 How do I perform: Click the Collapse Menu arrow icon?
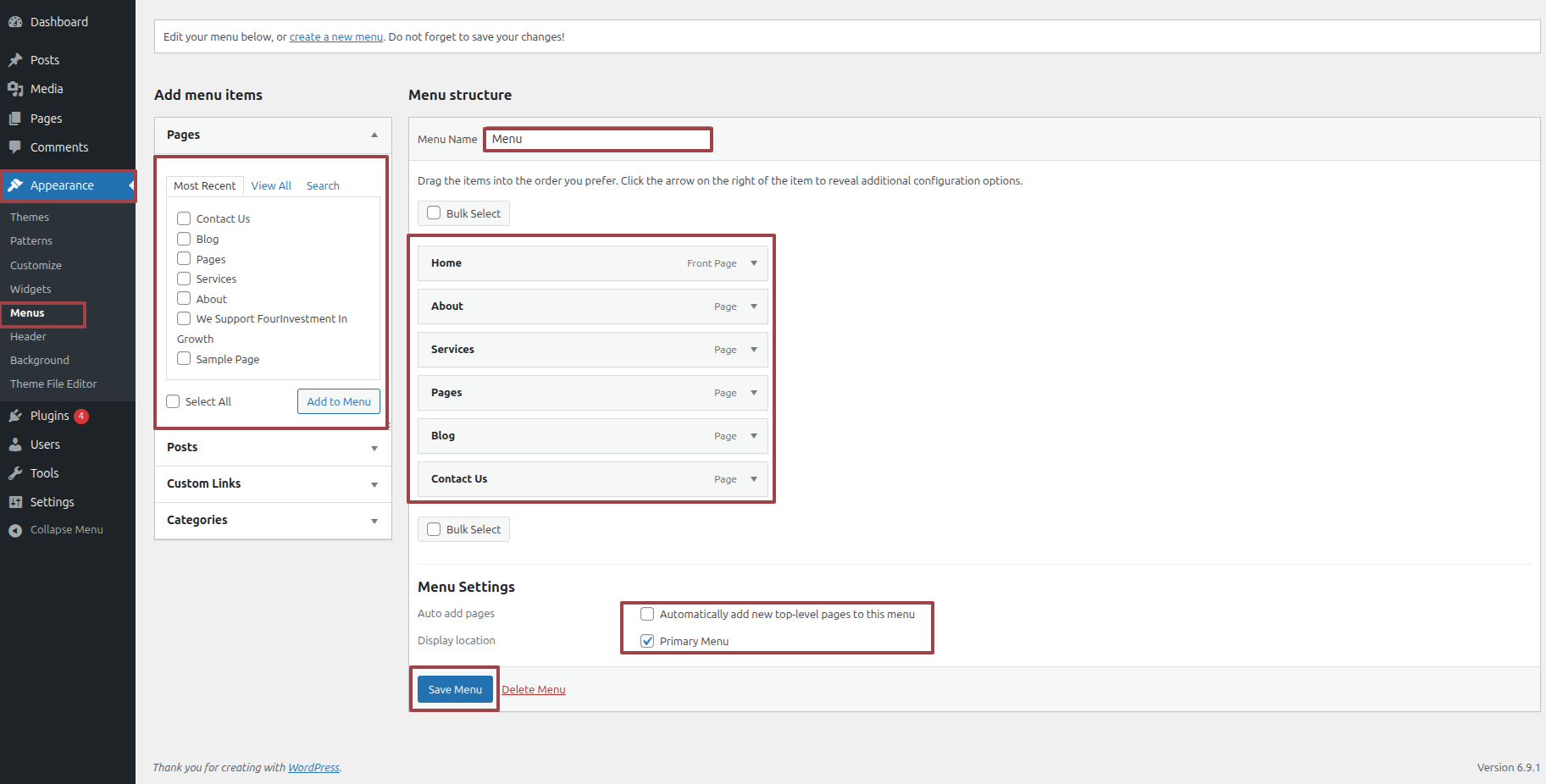15,530
